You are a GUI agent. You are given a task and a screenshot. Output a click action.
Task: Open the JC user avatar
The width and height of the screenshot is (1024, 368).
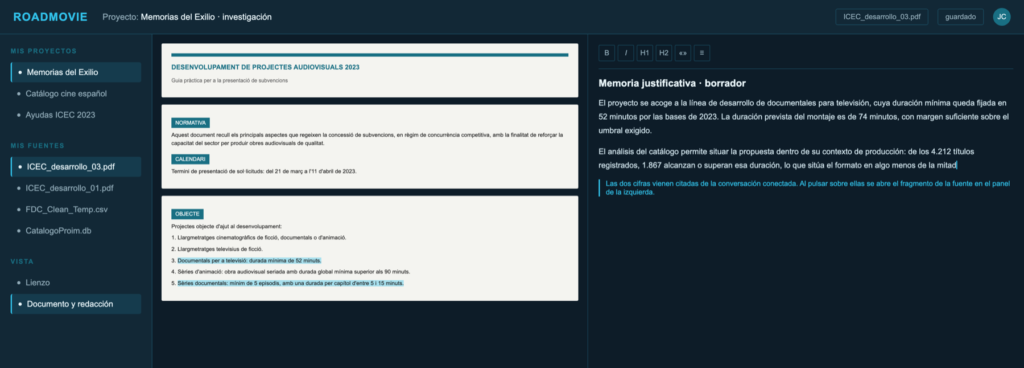pos(1001,17)
